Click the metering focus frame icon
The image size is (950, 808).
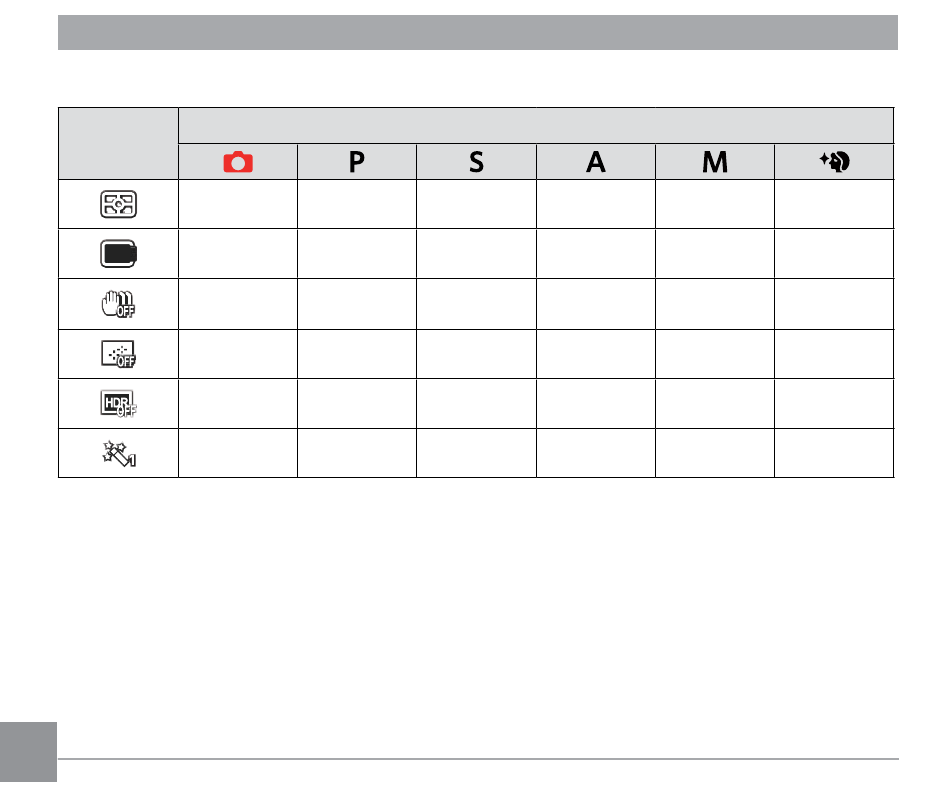pyautogui.click(x=118, y=204)
